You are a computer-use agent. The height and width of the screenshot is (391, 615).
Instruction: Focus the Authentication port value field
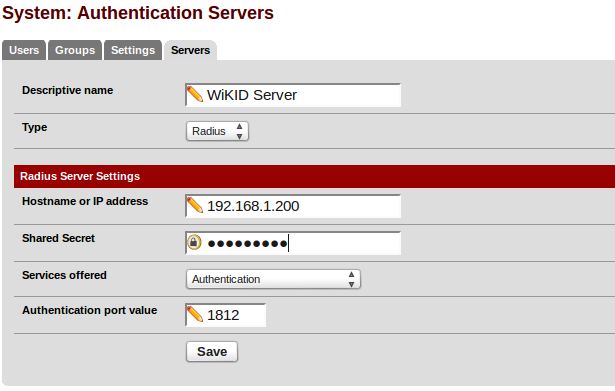click(x=226, y=315)
